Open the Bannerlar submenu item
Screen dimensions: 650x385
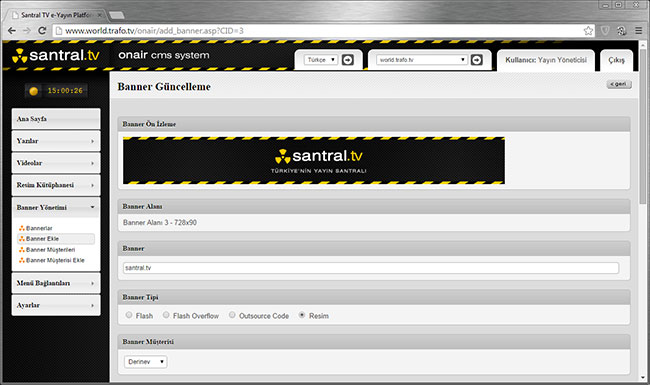pos(39,228)
